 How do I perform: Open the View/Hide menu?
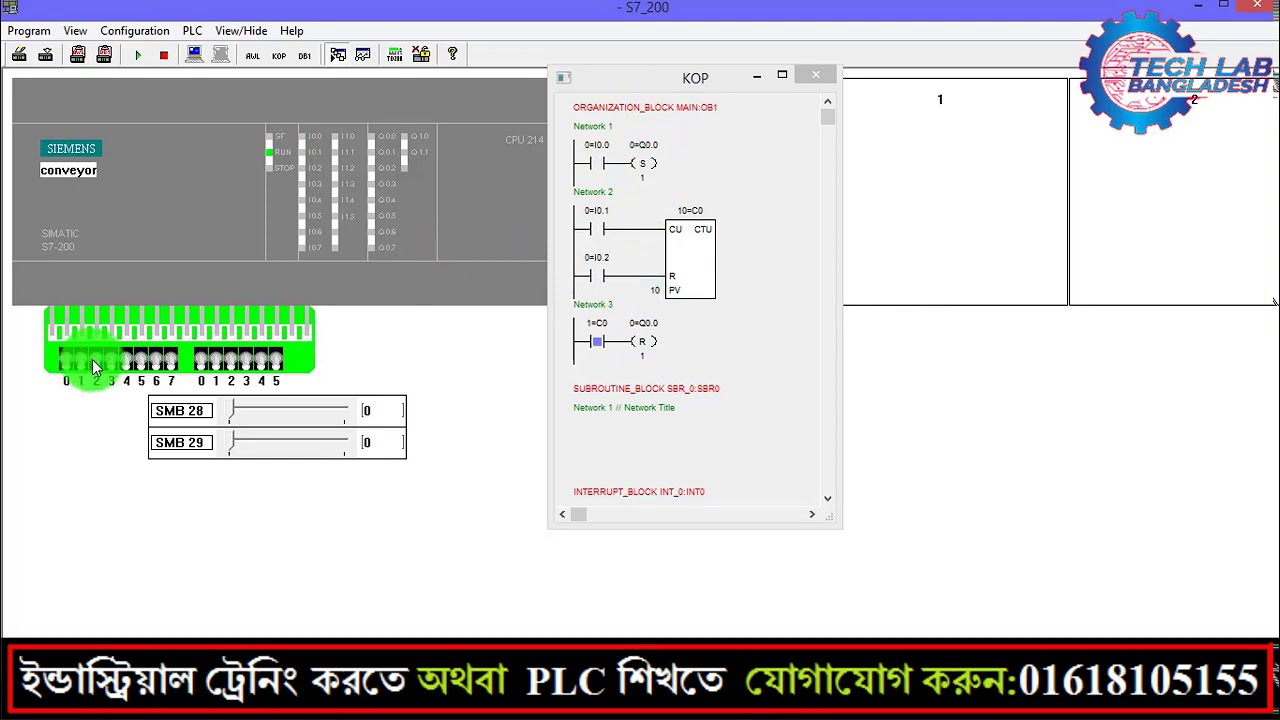coord(241,31)
